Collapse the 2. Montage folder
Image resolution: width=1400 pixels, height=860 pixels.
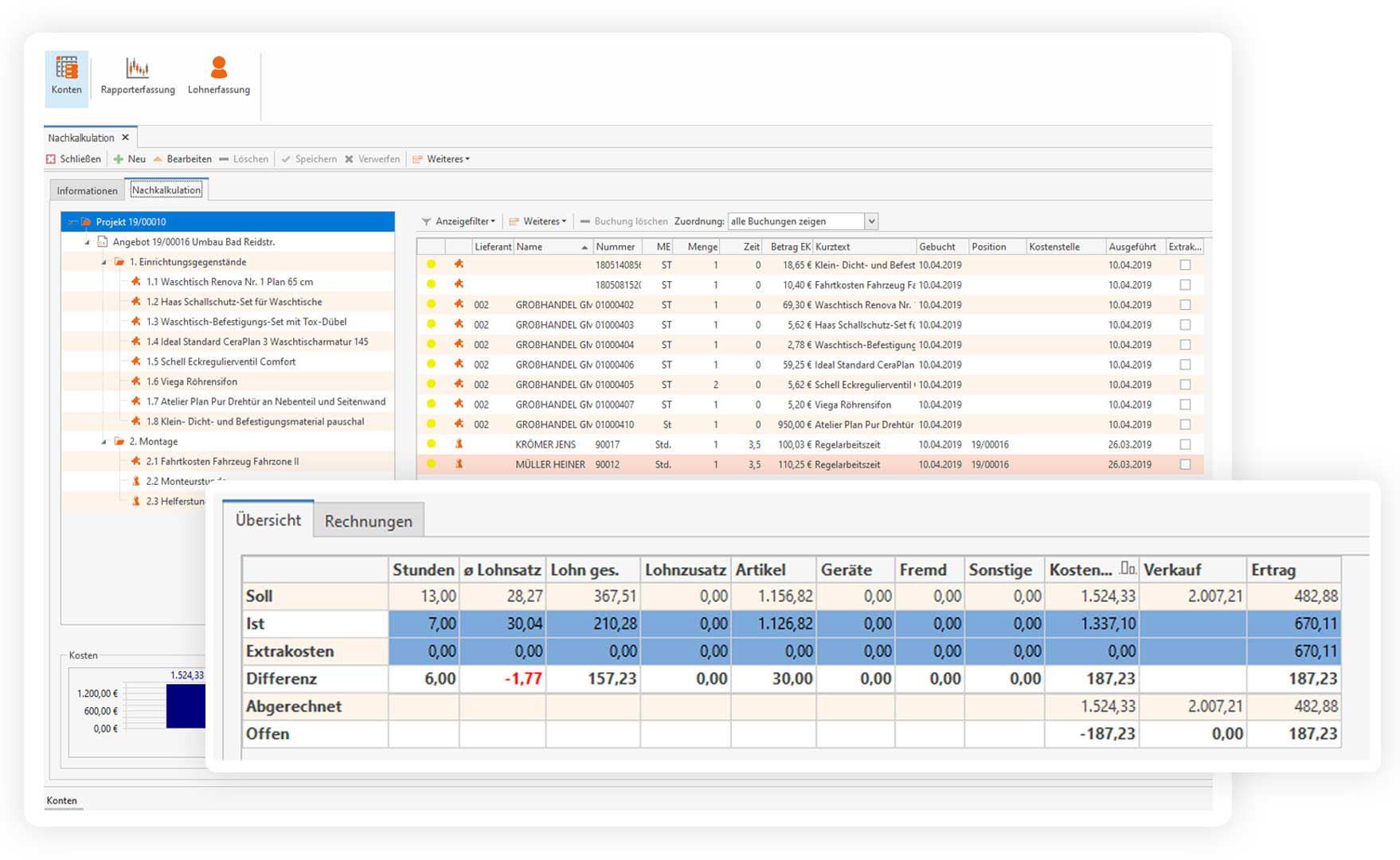tap(104, 441)
